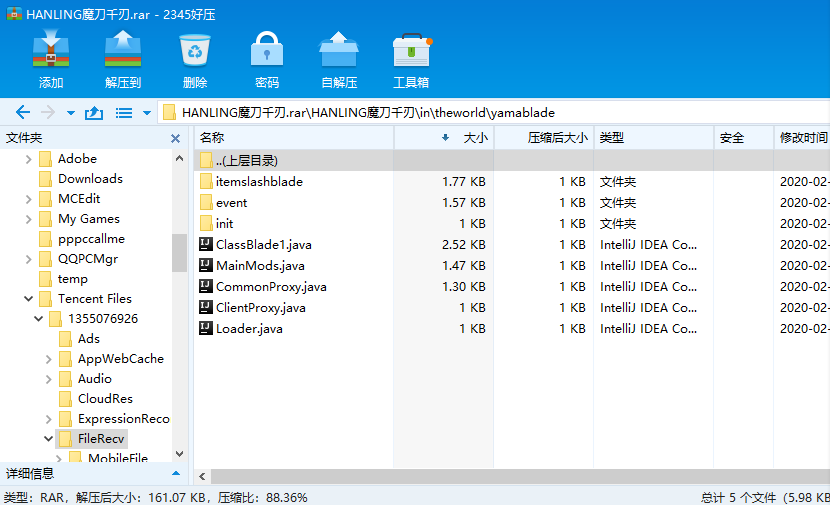This screenshot has width=830, height=505.
Task: Go back with the left arrow button
Action: [x=23, y=112]
